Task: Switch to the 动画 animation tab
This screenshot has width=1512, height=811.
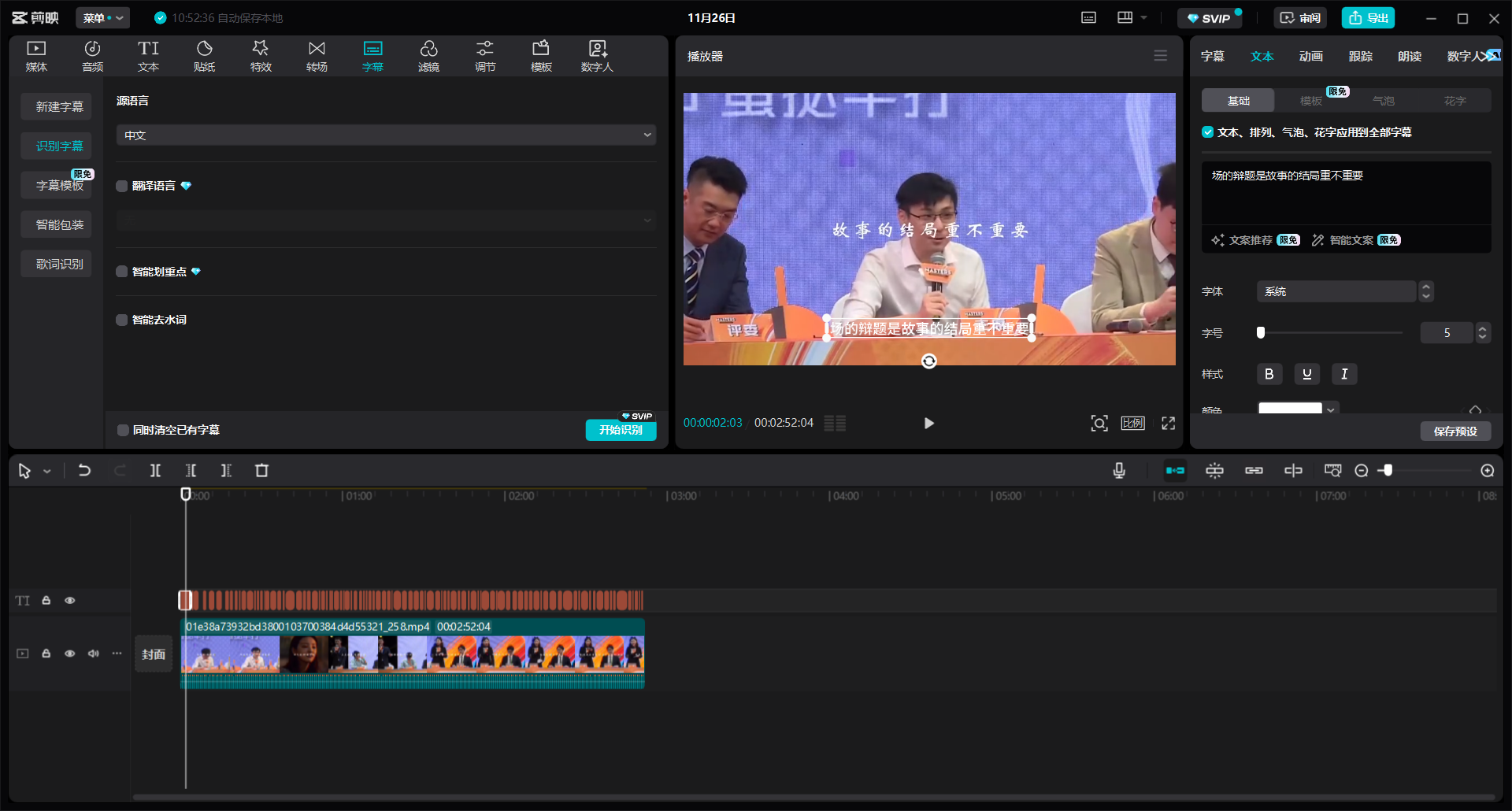Action: coord(1311,56)
